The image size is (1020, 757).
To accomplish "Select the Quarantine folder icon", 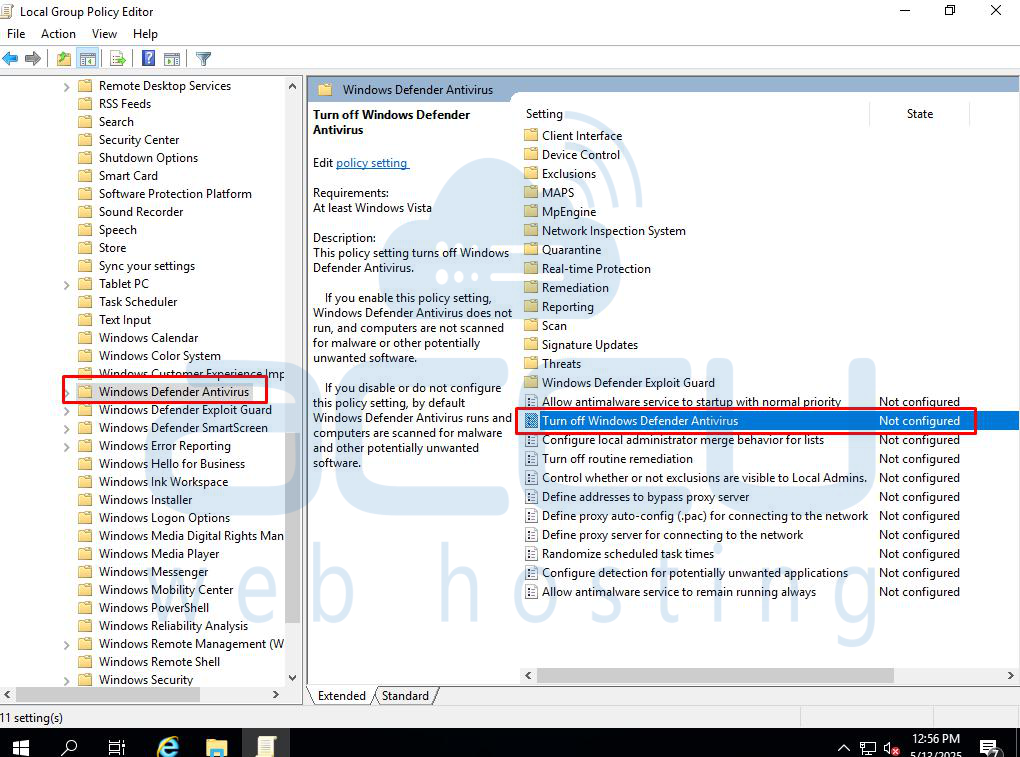I will (x=531, y=250).
